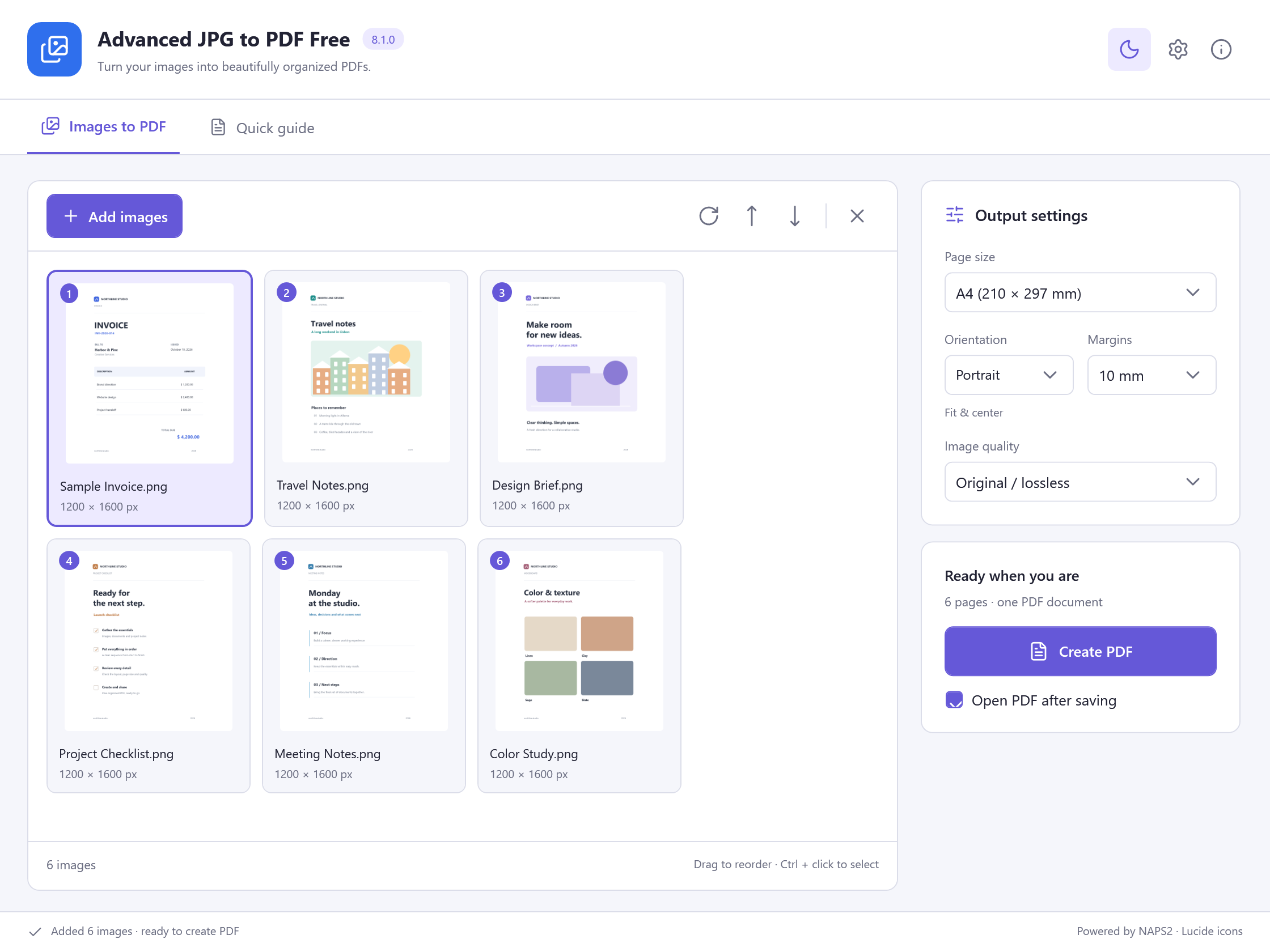Open the Image quality dropdown

click(1080, 482)
